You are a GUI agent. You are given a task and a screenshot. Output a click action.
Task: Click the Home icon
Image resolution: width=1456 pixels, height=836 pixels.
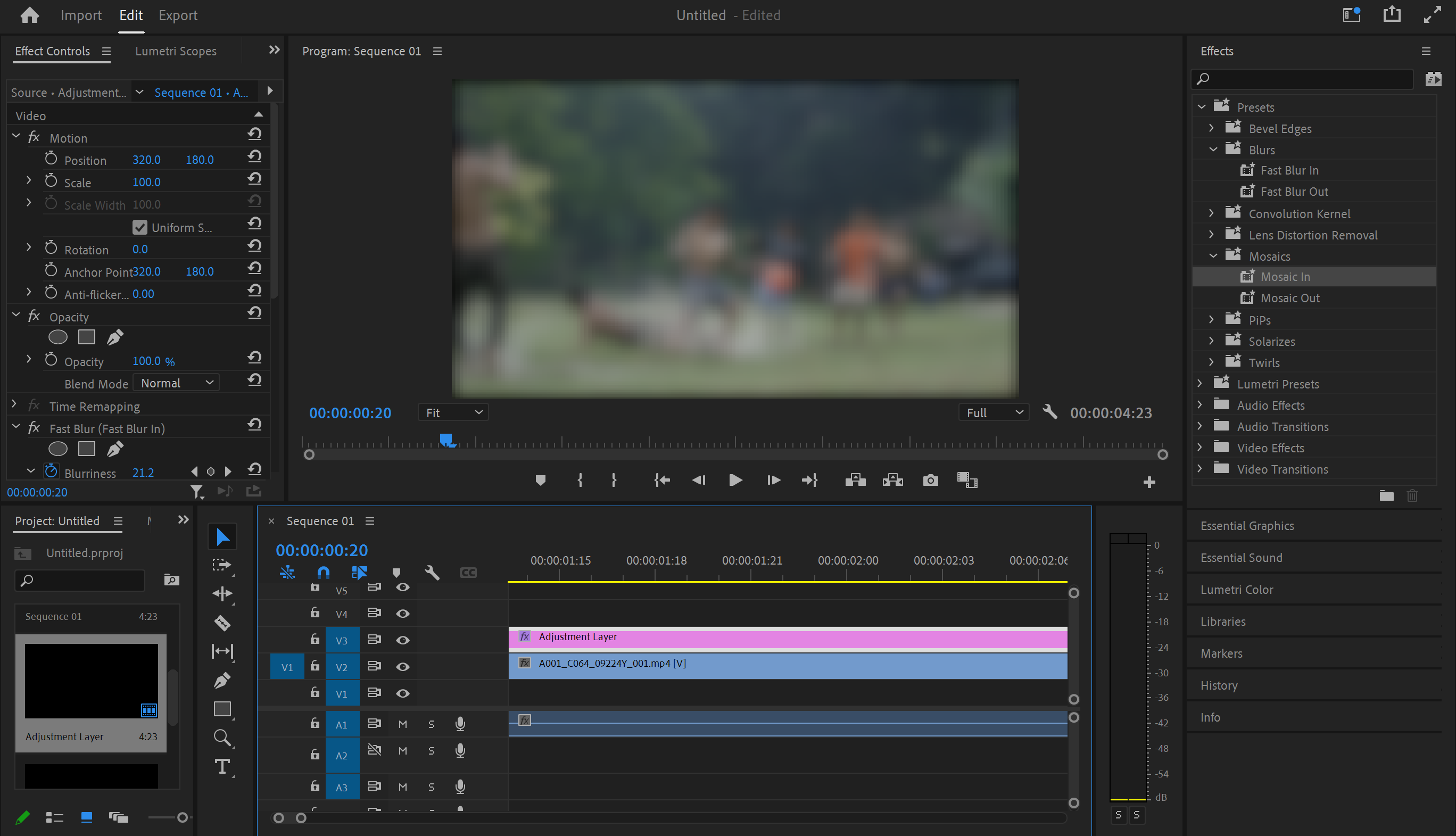click(x=29, y=15)
